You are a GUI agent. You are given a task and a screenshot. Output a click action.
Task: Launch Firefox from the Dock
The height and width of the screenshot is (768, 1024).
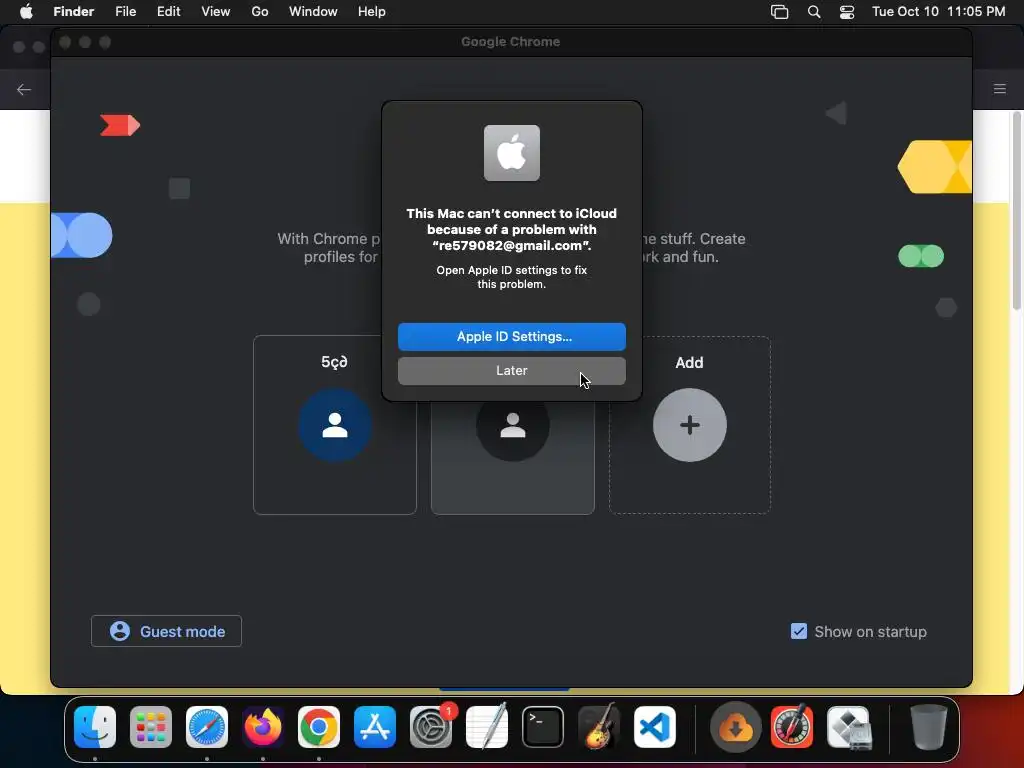tap(263, 727)
